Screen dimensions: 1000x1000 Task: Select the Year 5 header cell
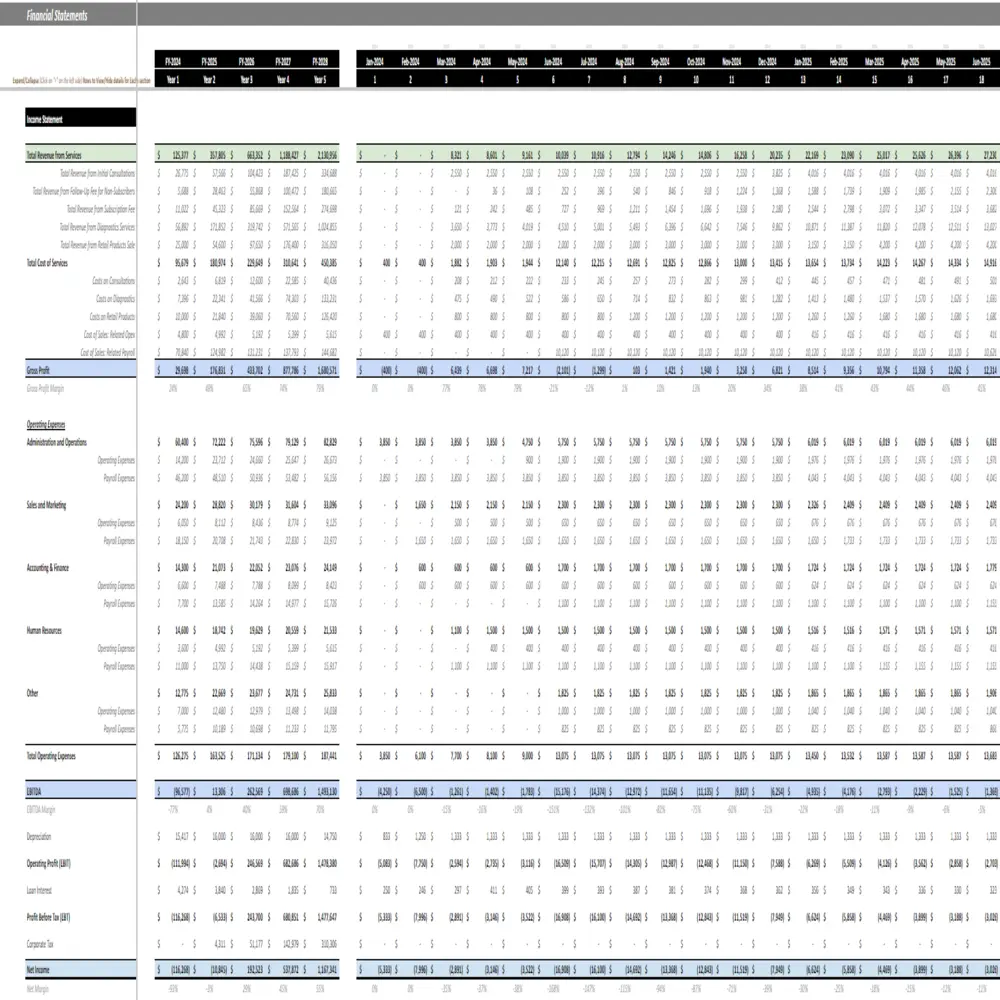coord(320,80)
